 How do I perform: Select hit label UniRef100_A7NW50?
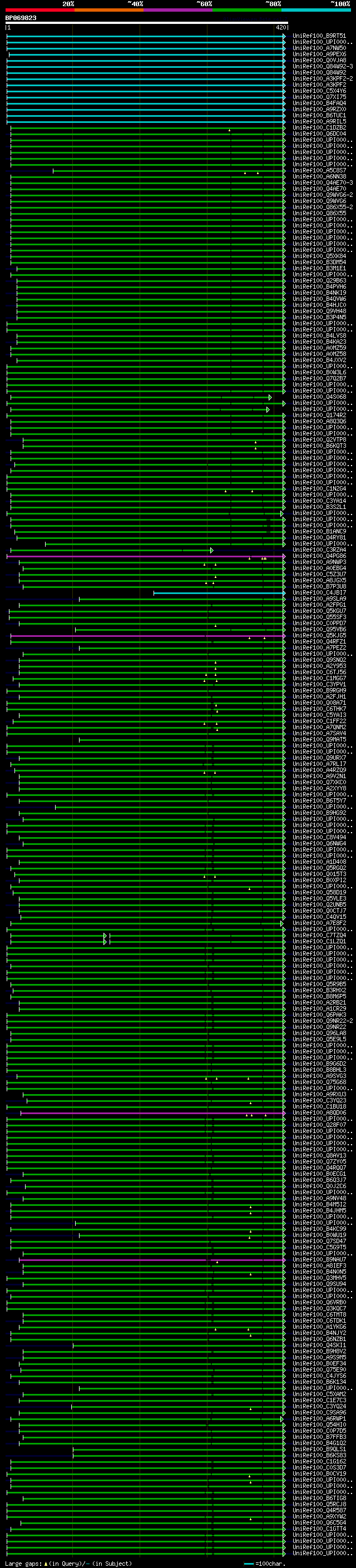point(319,48)
